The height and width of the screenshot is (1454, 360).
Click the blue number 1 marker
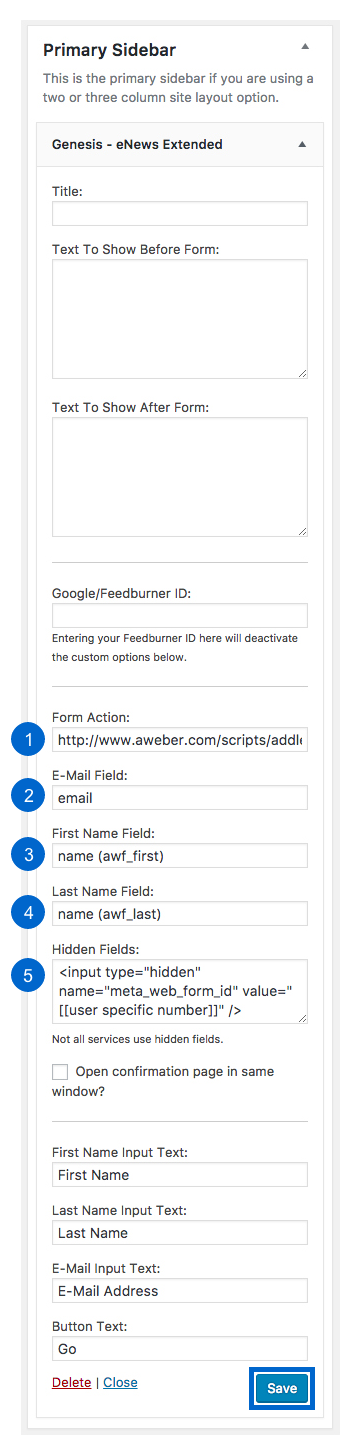[x=29, y=740]
